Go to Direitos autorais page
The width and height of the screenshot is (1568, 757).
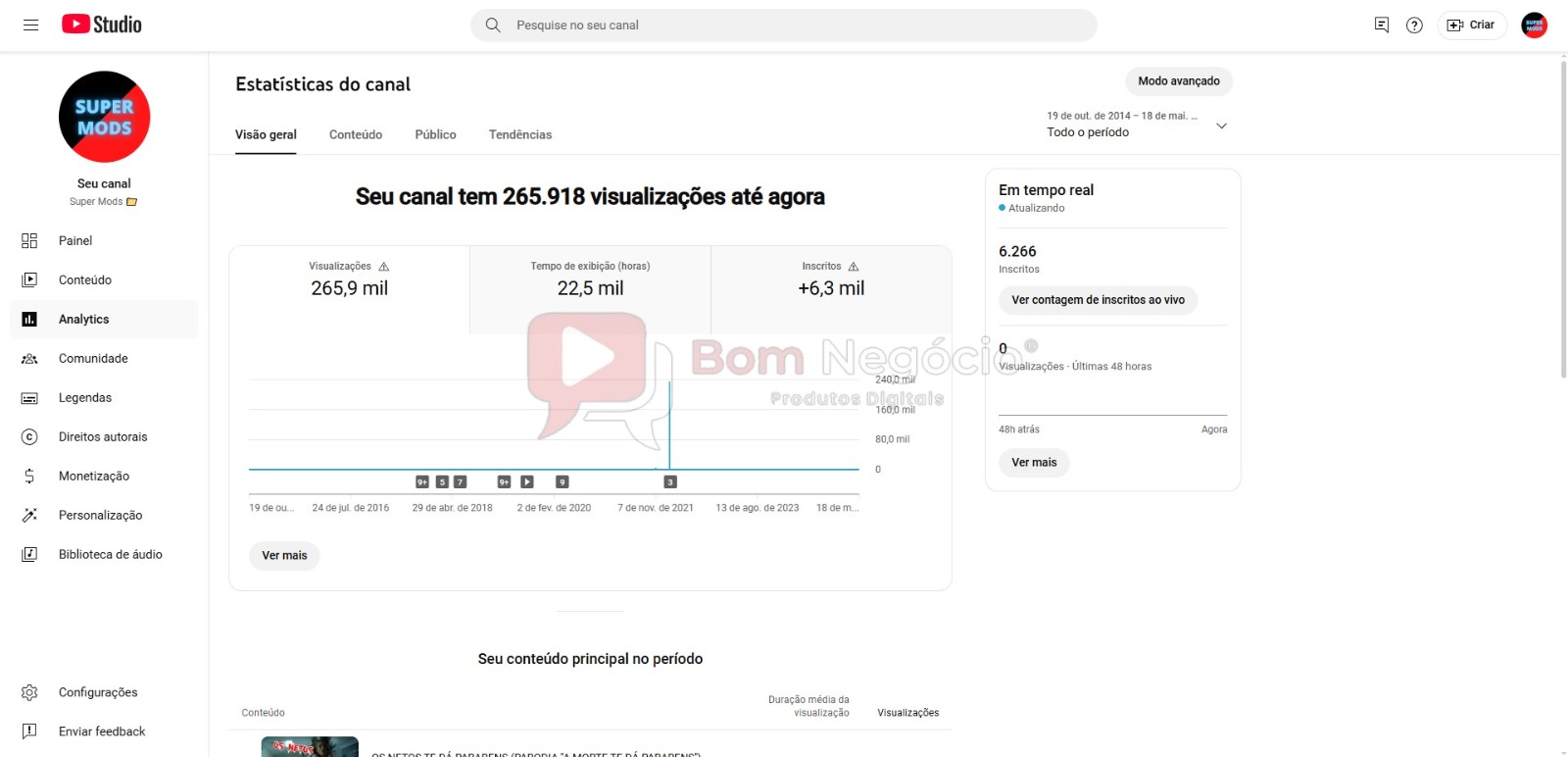pos(102,436)
